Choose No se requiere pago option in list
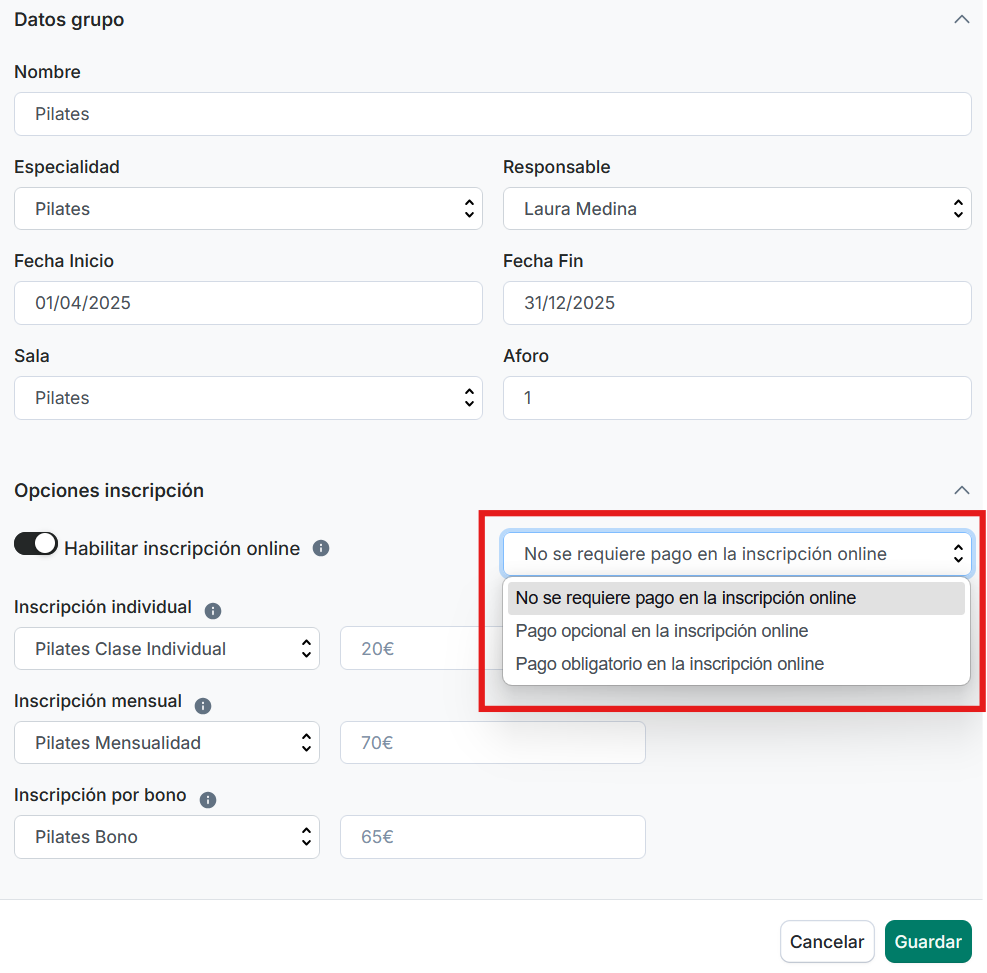This screenshot has height=973, width=987. pos(686,598)
